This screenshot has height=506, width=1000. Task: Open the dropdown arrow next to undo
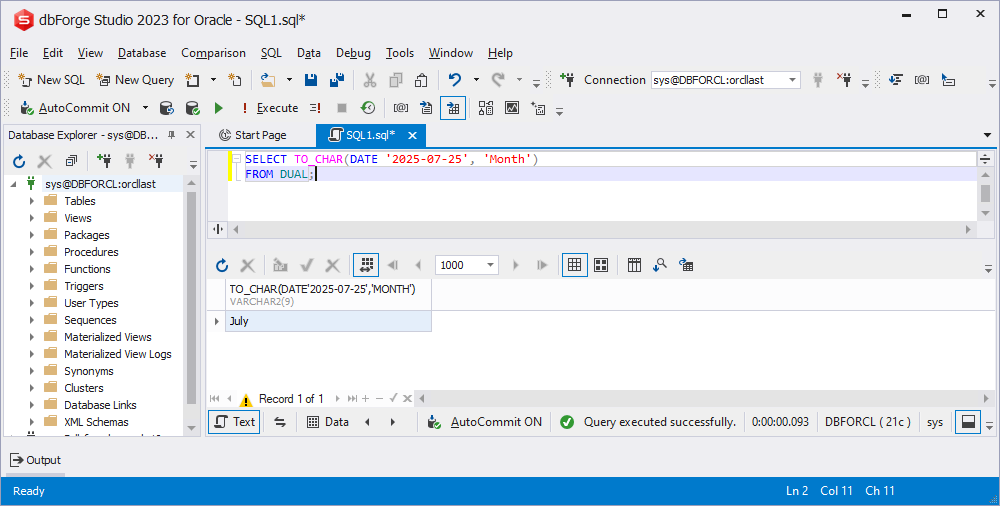476,80
